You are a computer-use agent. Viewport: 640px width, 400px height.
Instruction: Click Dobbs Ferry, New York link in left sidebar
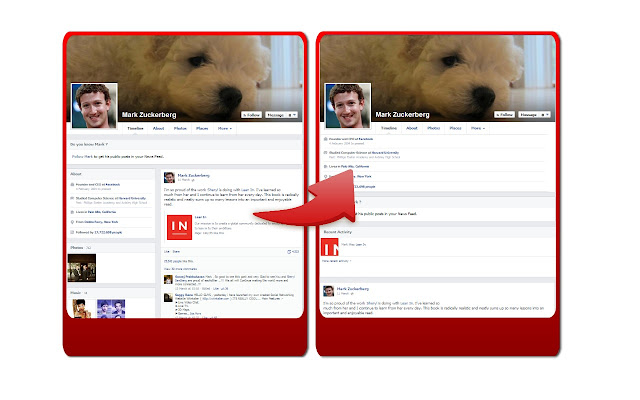point(101,222)
